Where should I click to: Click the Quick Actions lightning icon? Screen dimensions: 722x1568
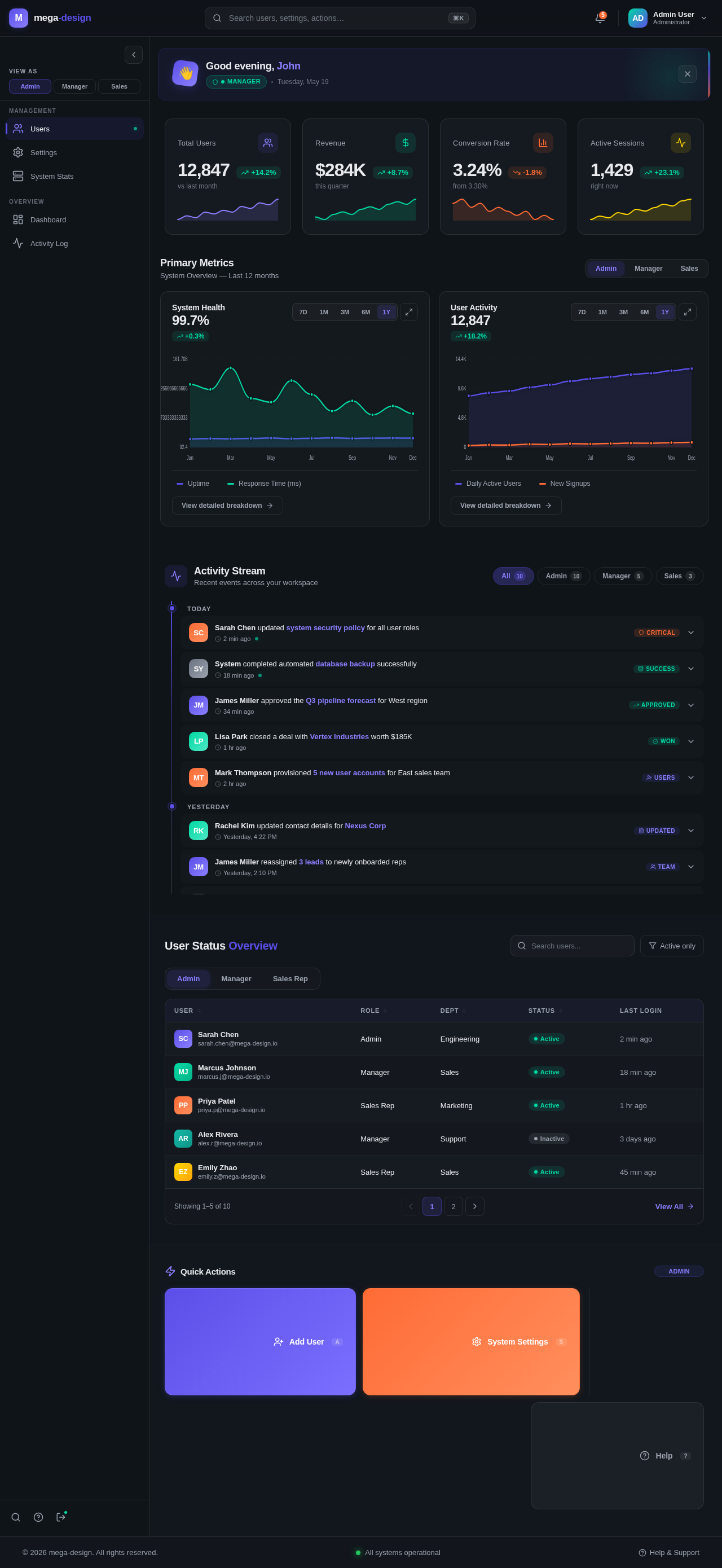(170, 1272)
